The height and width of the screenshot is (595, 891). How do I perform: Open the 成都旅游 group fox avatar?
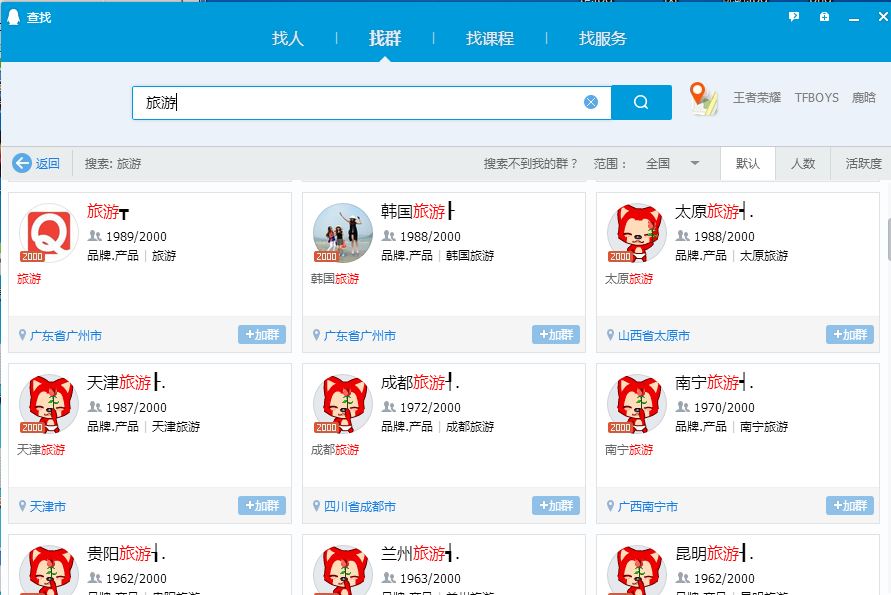pos(343,404)
